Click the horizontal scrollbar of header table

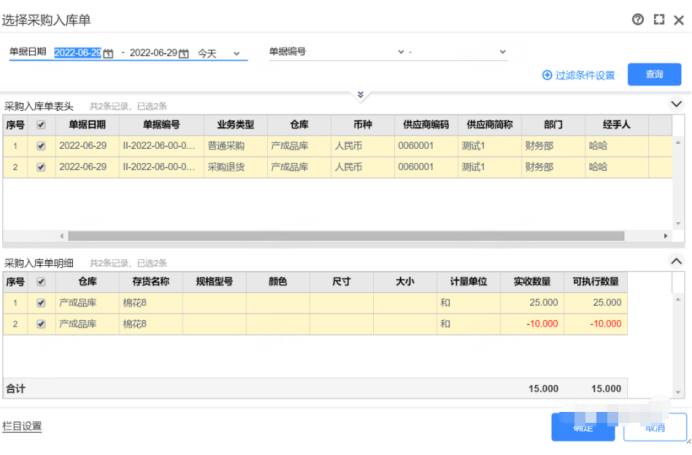pyautogui.click(x=346, y=236)
